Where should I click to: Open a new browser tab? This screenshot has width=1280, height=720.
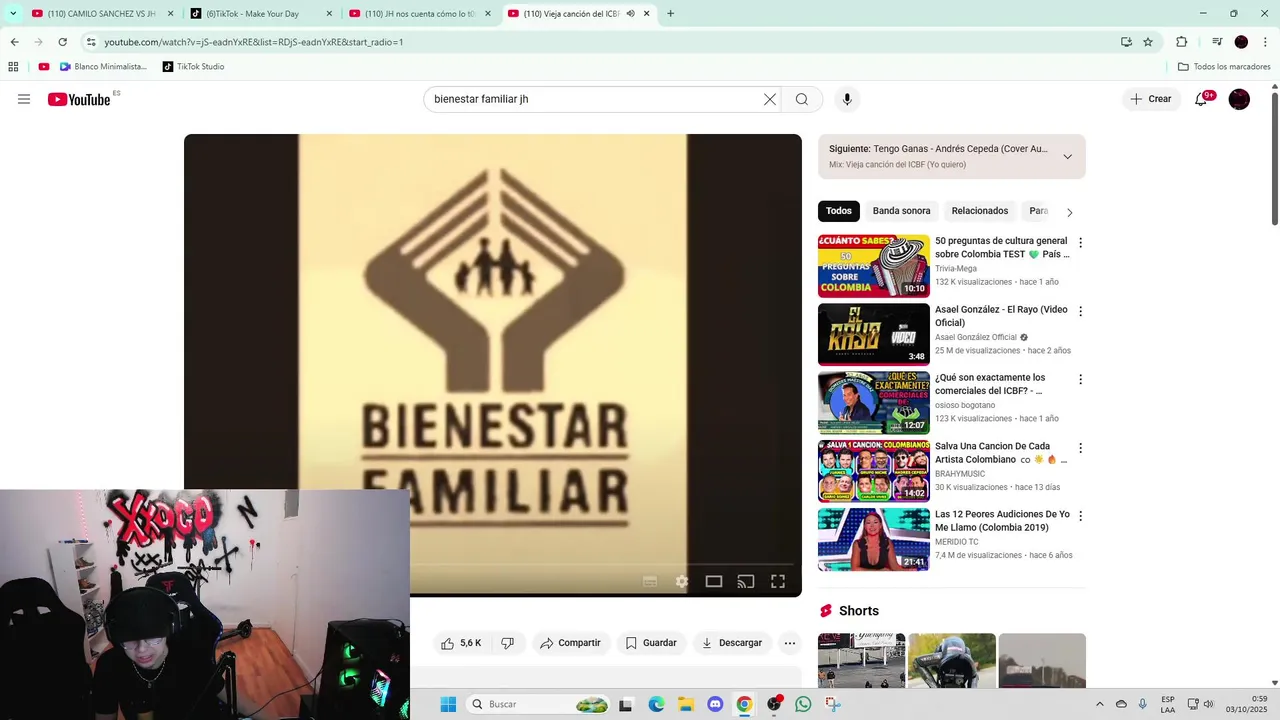coord(670,14)
